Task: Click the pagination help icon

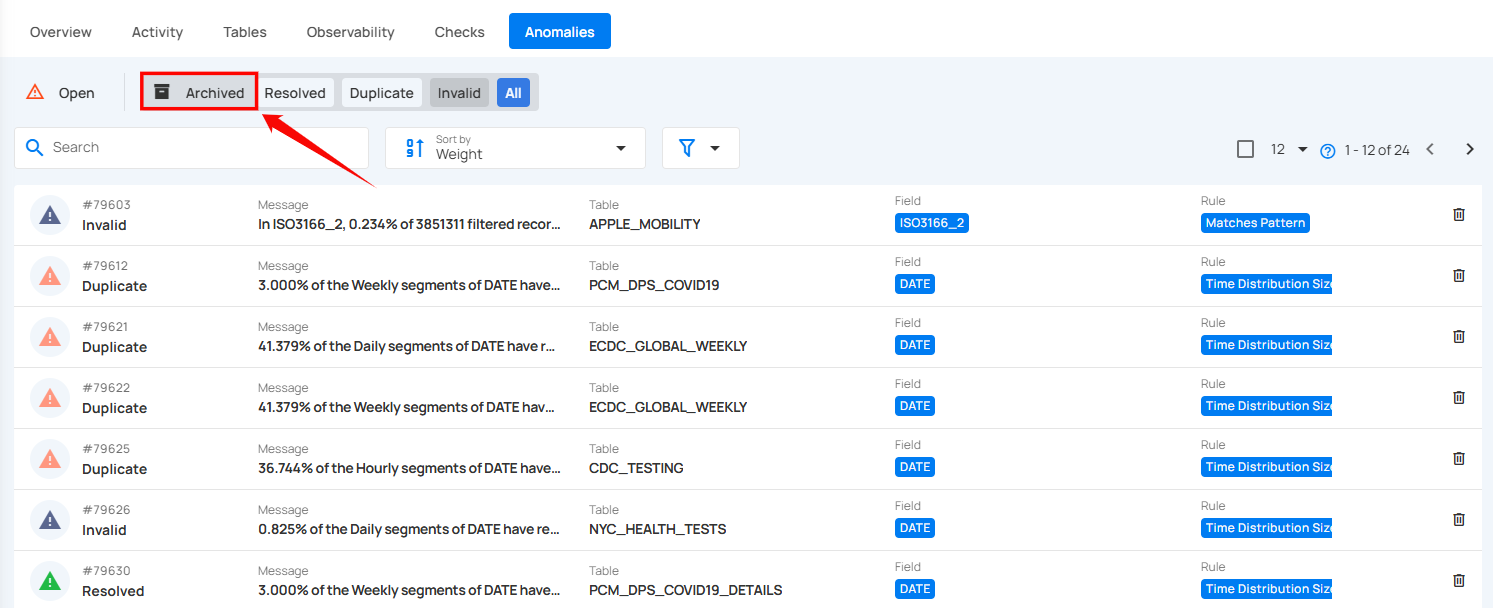Action: click(x=1328, y=151)
